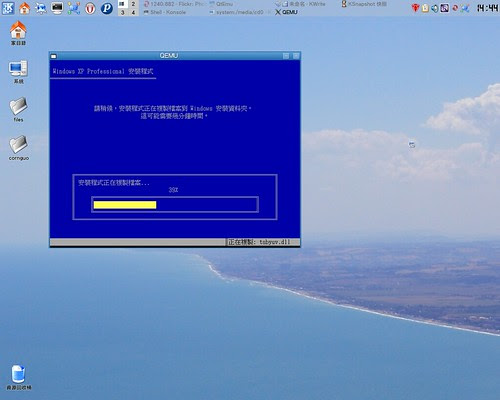This screenshot has height=400, width=500.
Task: Click the yellow setup progress bar
Action: (125, 205)
